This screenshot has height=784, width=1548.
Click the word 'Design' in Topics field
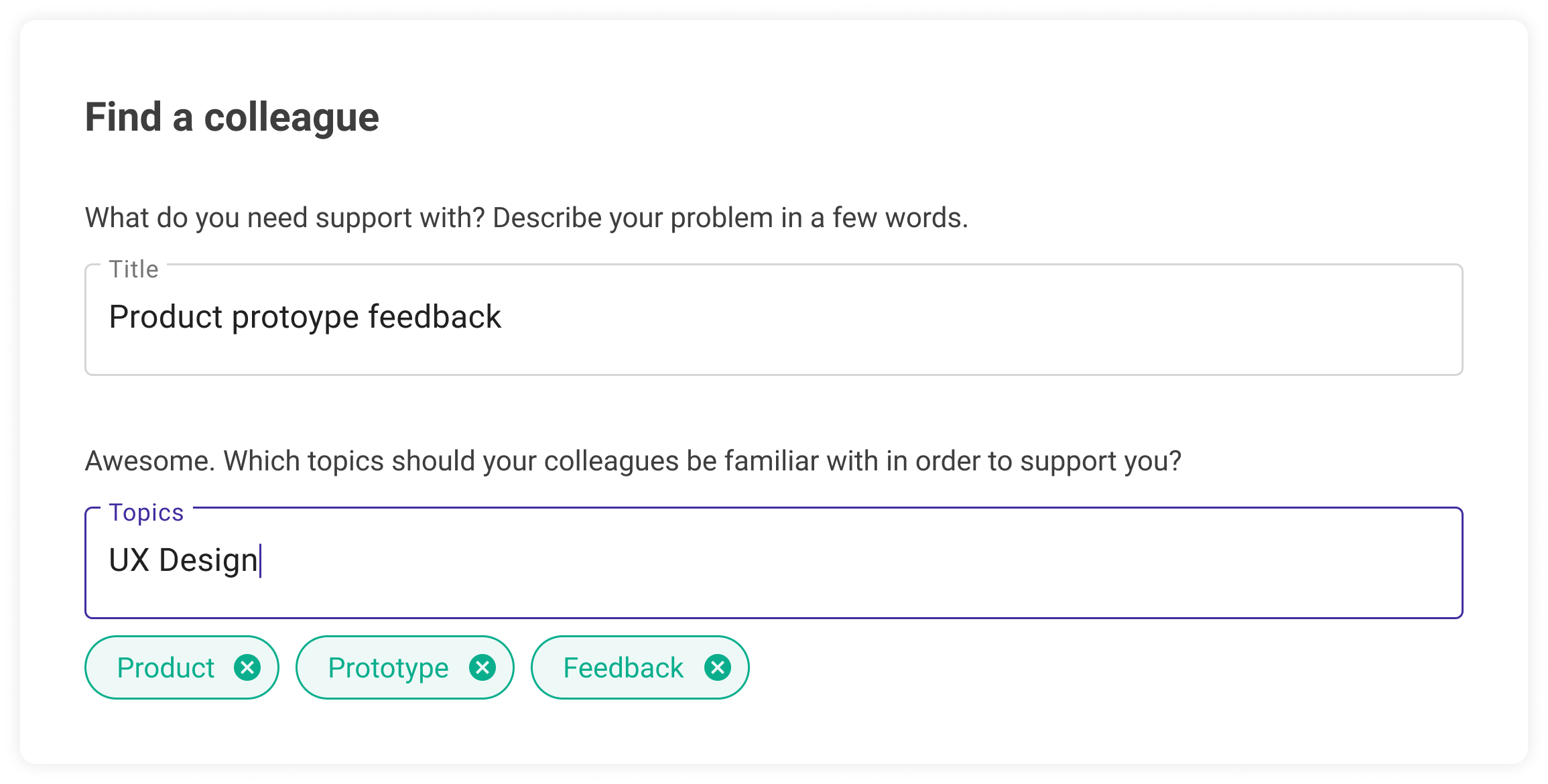[x=208, y=561]
